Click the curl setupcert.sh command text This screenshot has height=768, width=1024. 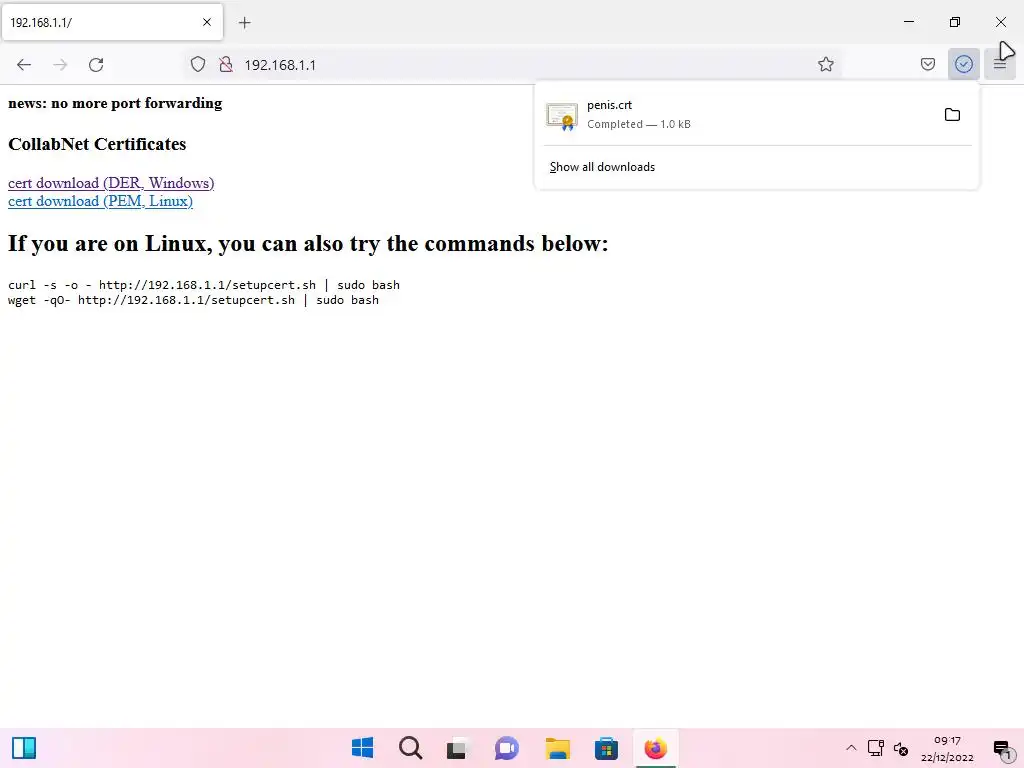click(204, 285)
